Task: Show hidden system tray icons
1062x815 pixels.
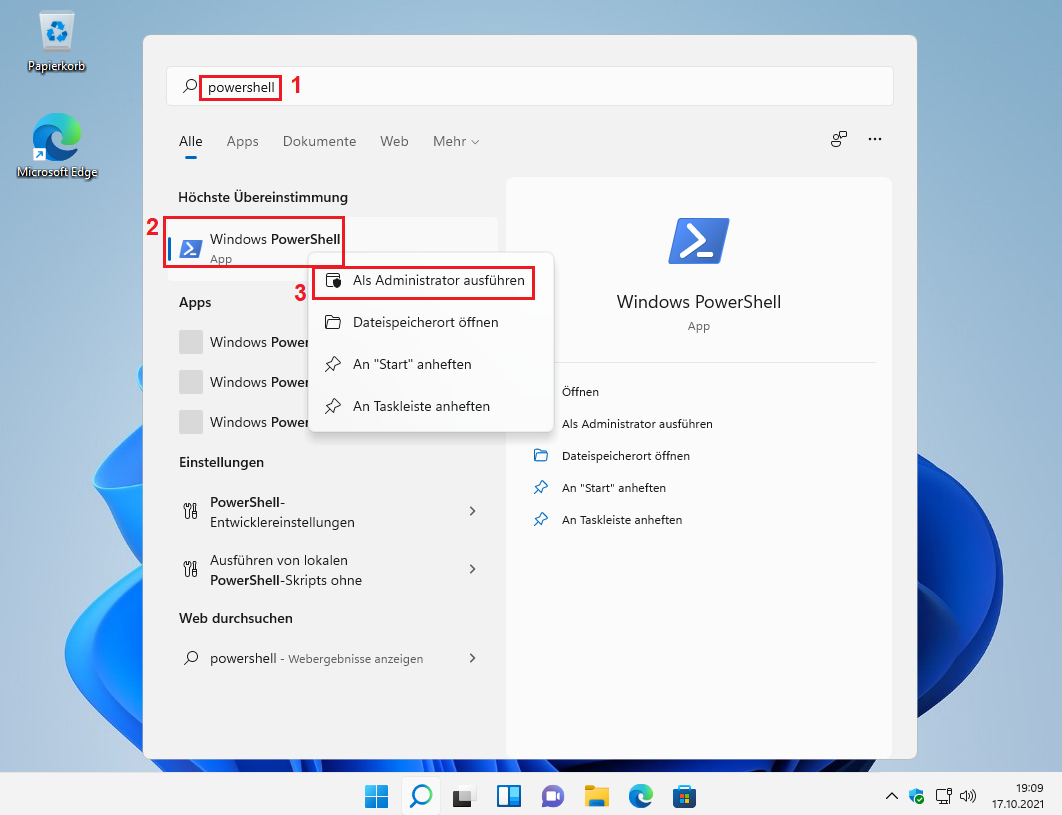Action: click(892, 796)
